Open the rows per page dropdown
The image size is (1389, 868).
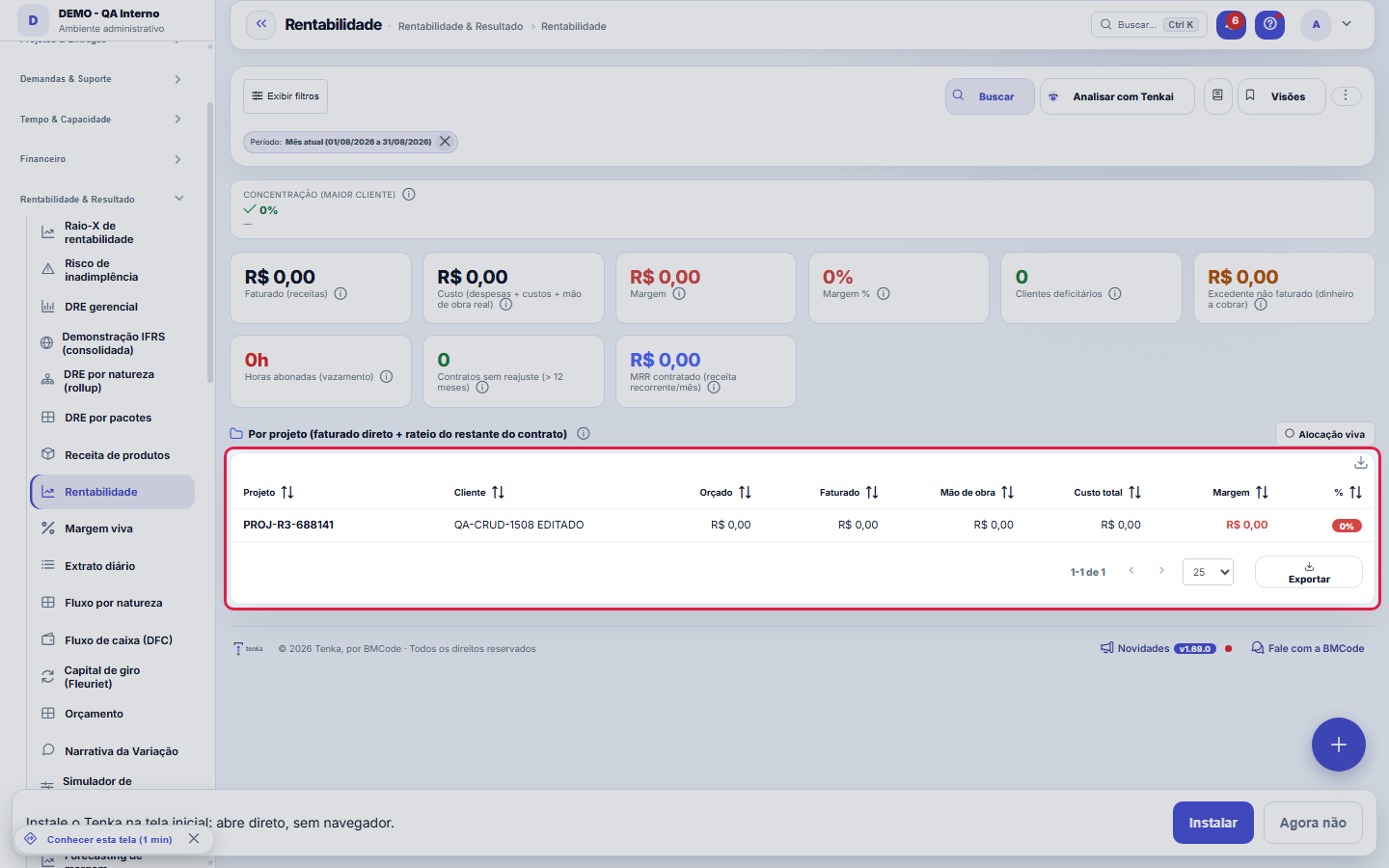pos(1208,572)
